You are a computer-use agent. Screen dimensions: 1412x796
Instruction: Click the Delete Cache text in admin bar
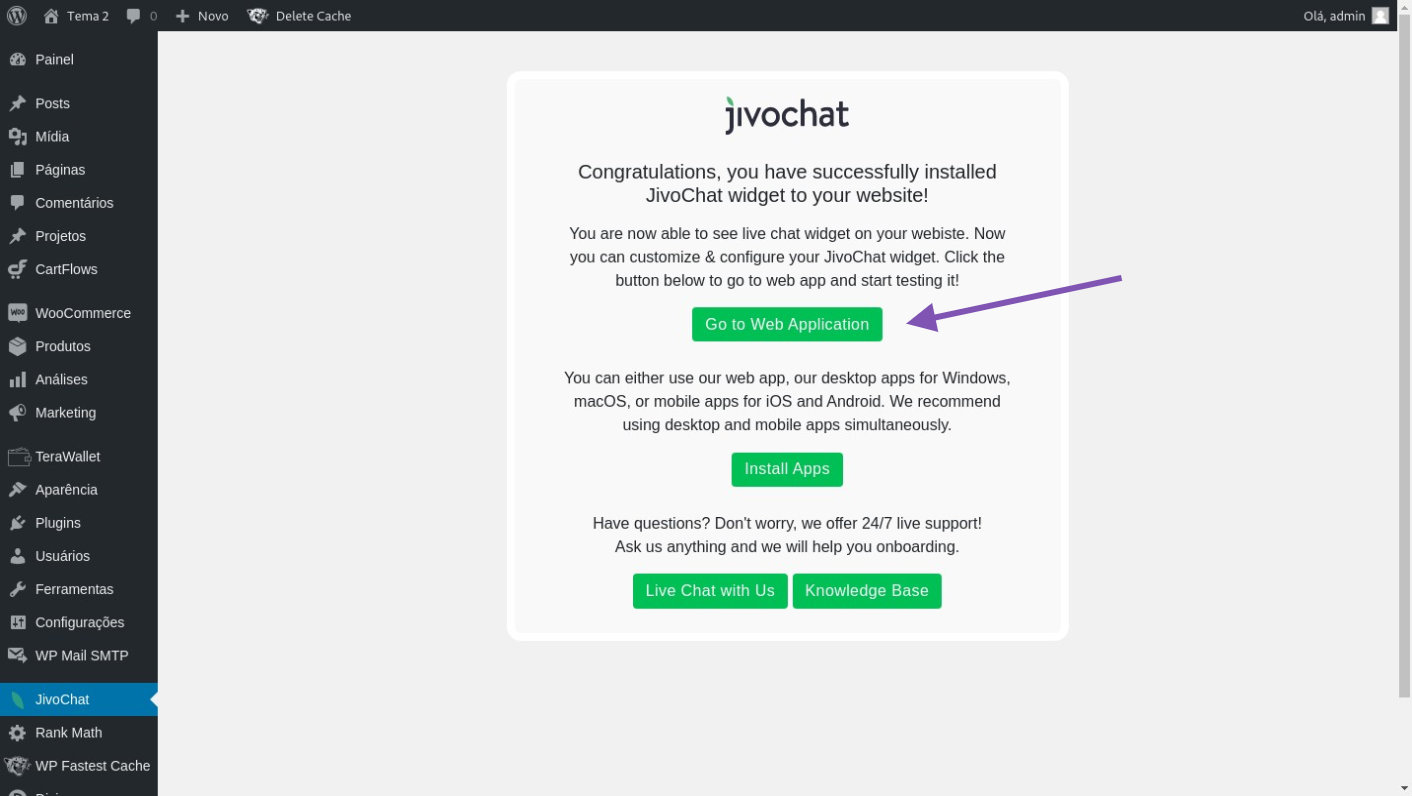coord(313,16)
